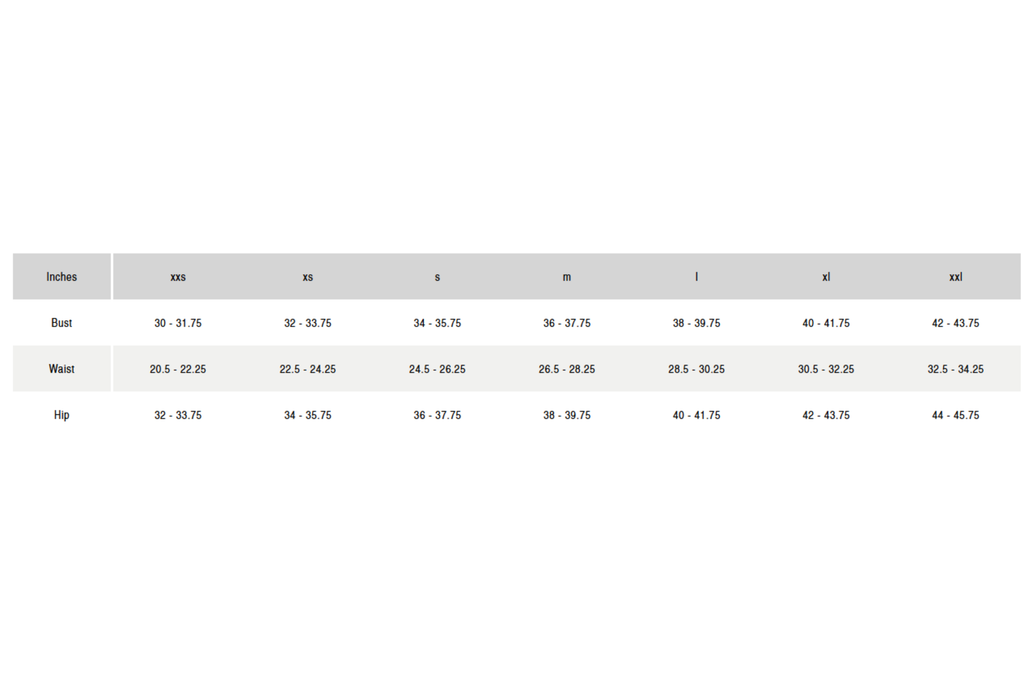The height and width of the screenshot is (683, 1024).
Task: Click the Waist row label
Action: coord(61,369)
